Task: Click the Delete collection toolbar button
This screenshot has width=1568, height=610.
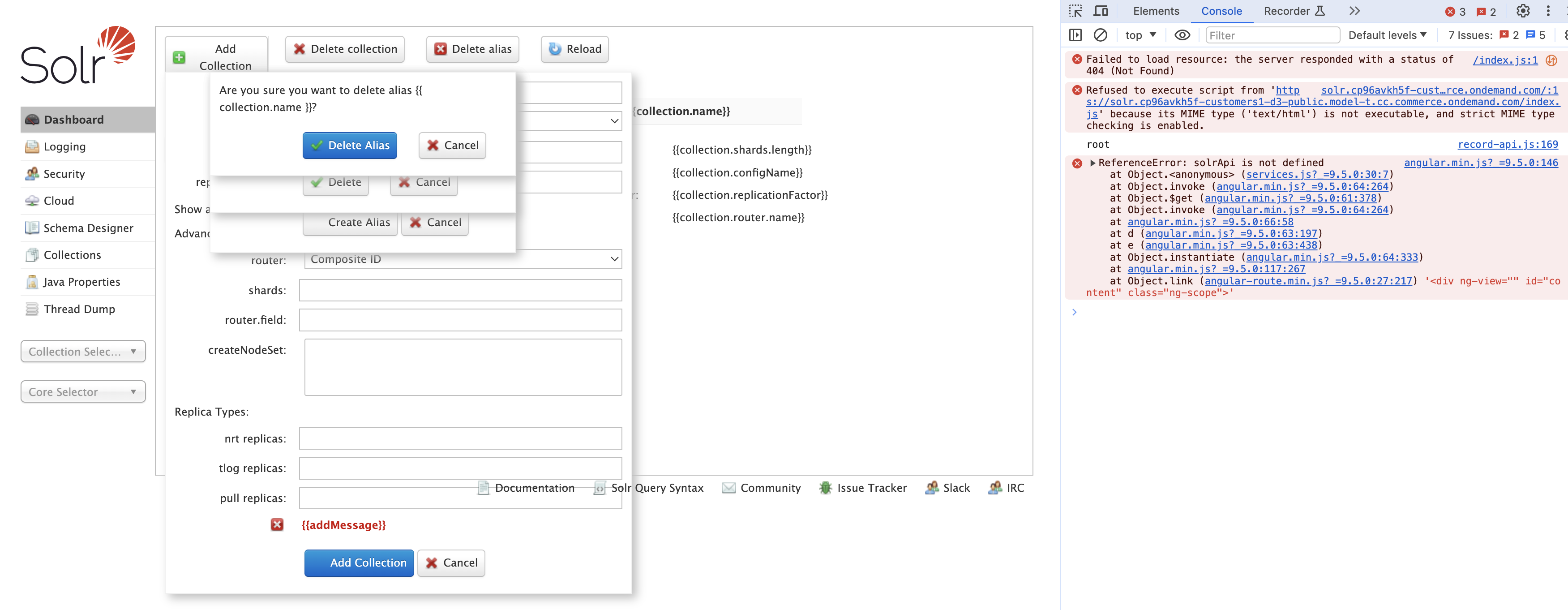Action: coord(345,49)
